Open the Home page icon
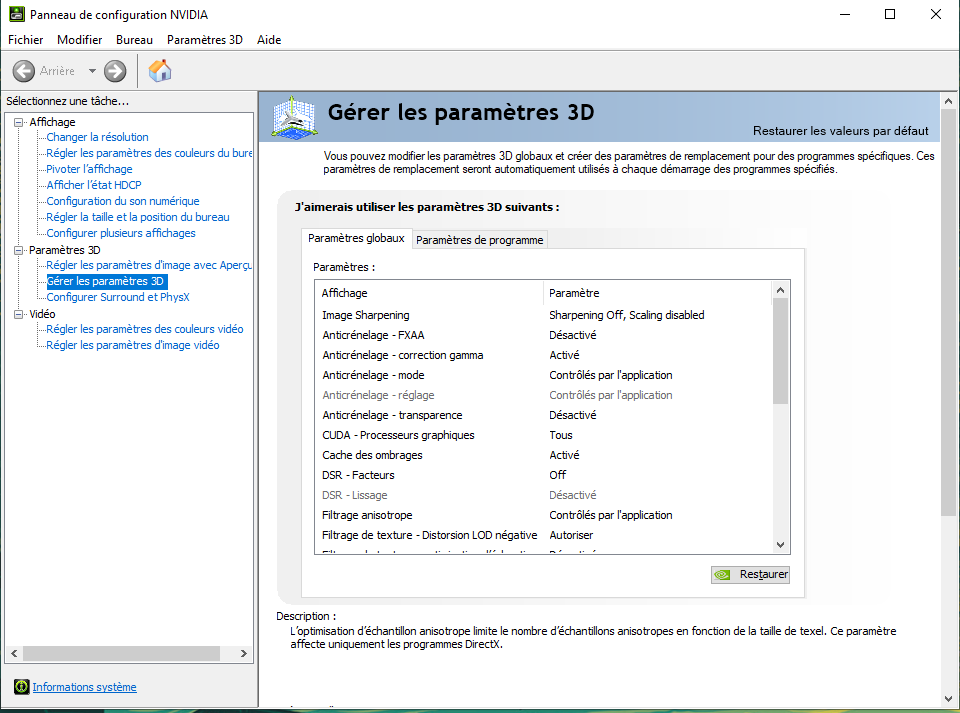Image resolution: width=960 pixels, height=713 pixels. coord(160,70)
